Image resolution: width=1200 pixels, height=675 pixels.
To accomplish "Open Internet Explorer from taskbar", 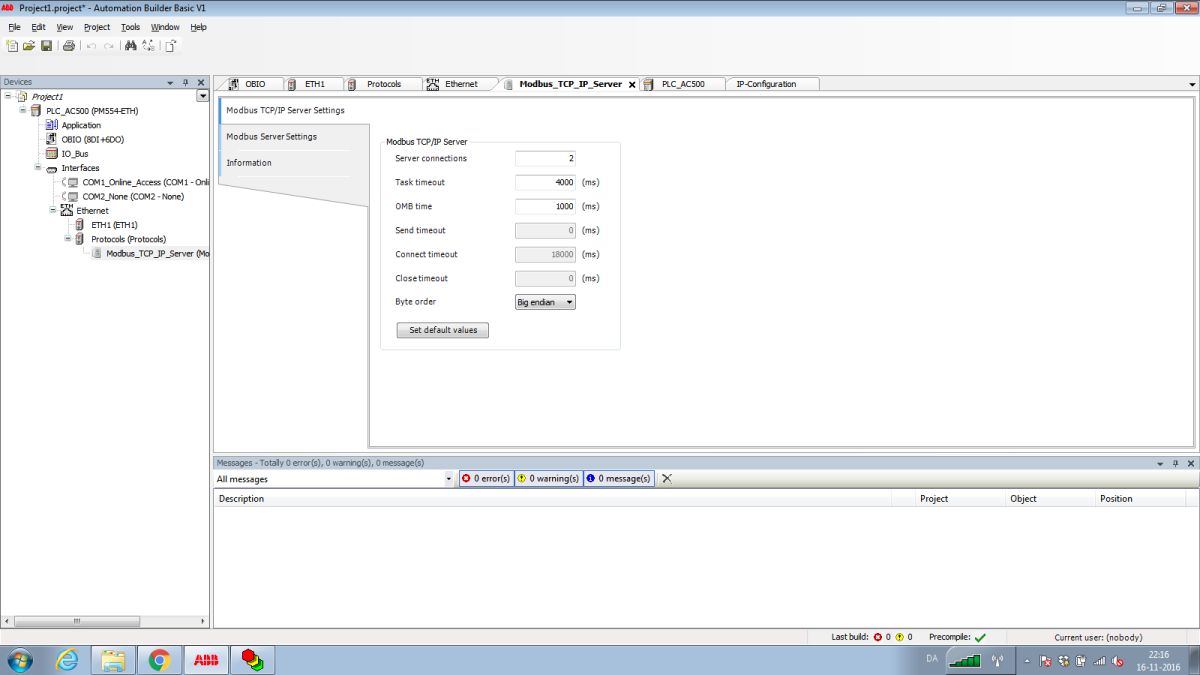I will click(68, 660).
